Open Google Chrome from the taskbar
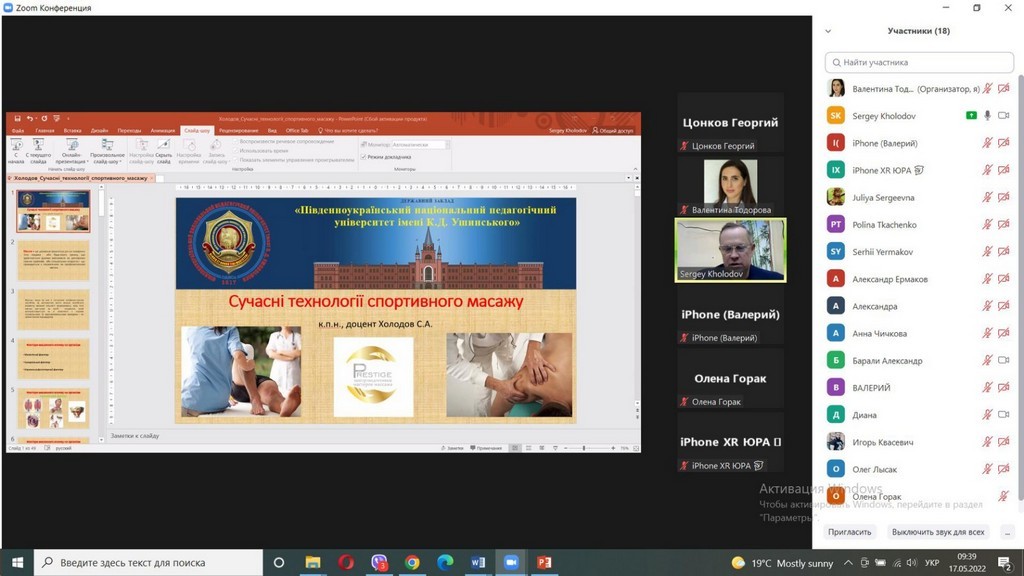The height and width of the screenshot is (576, 1024). tap(412, 562)
